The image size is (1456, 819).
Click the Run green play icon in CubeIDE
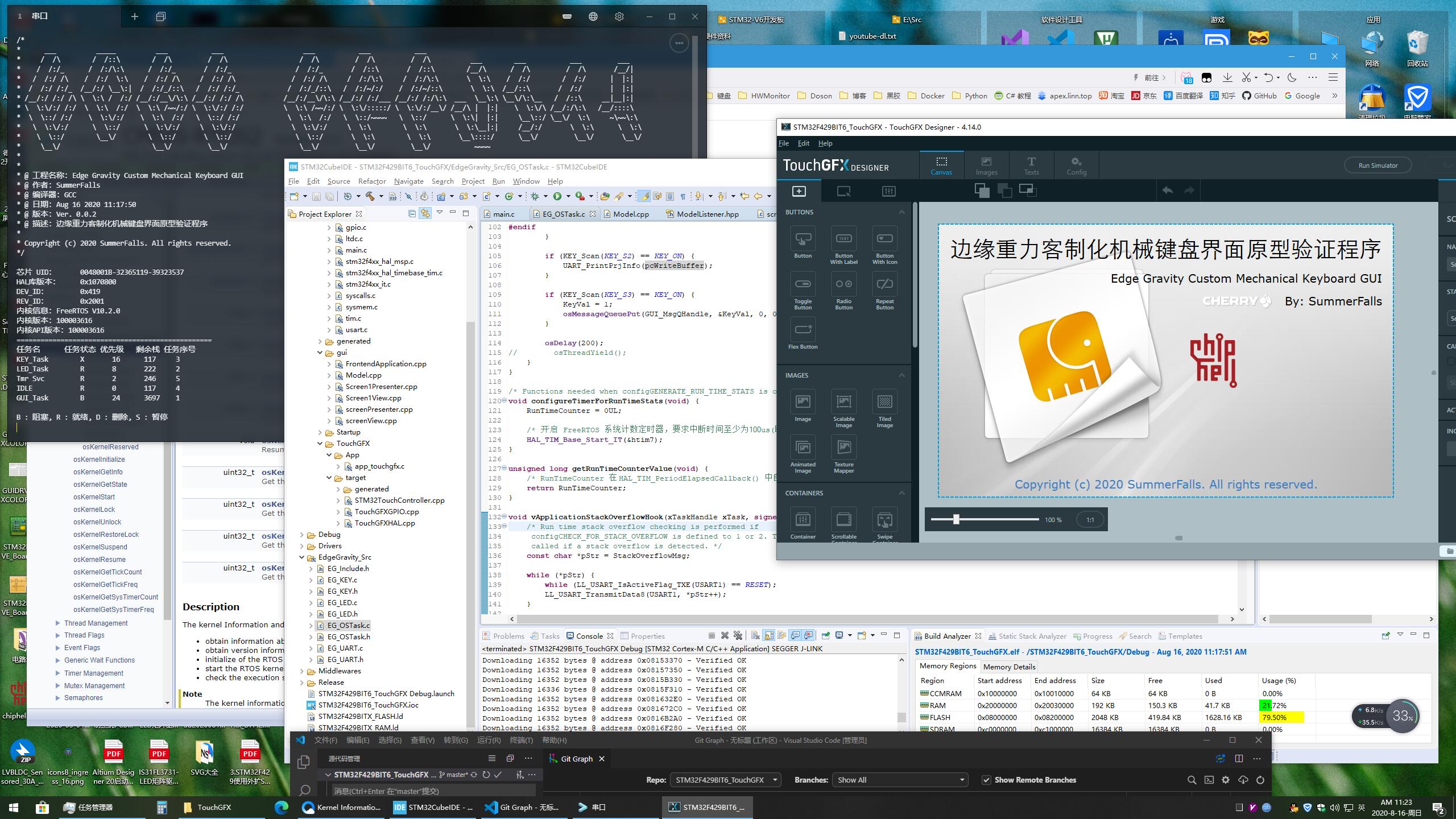click(557, 196)
